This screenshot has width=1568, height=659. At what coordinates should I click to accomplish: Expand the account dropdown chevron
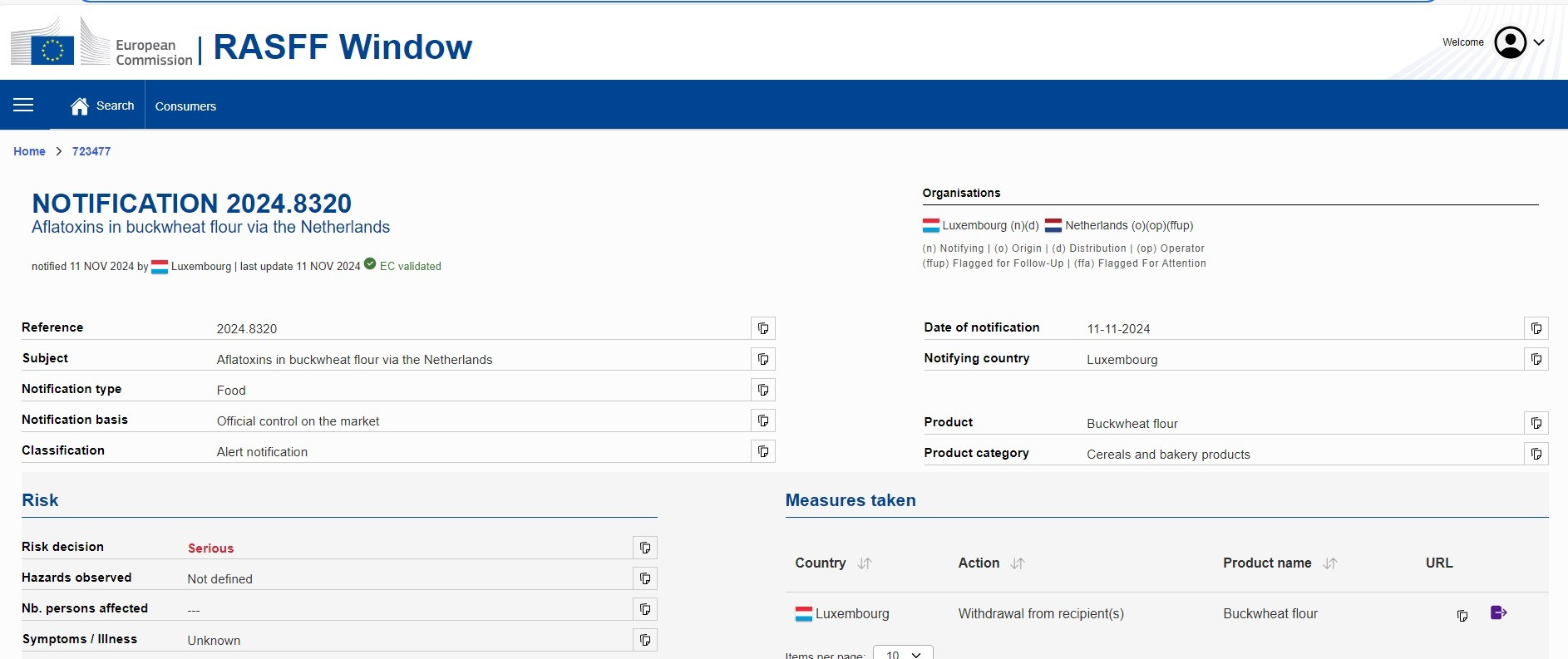(1539, 42)
